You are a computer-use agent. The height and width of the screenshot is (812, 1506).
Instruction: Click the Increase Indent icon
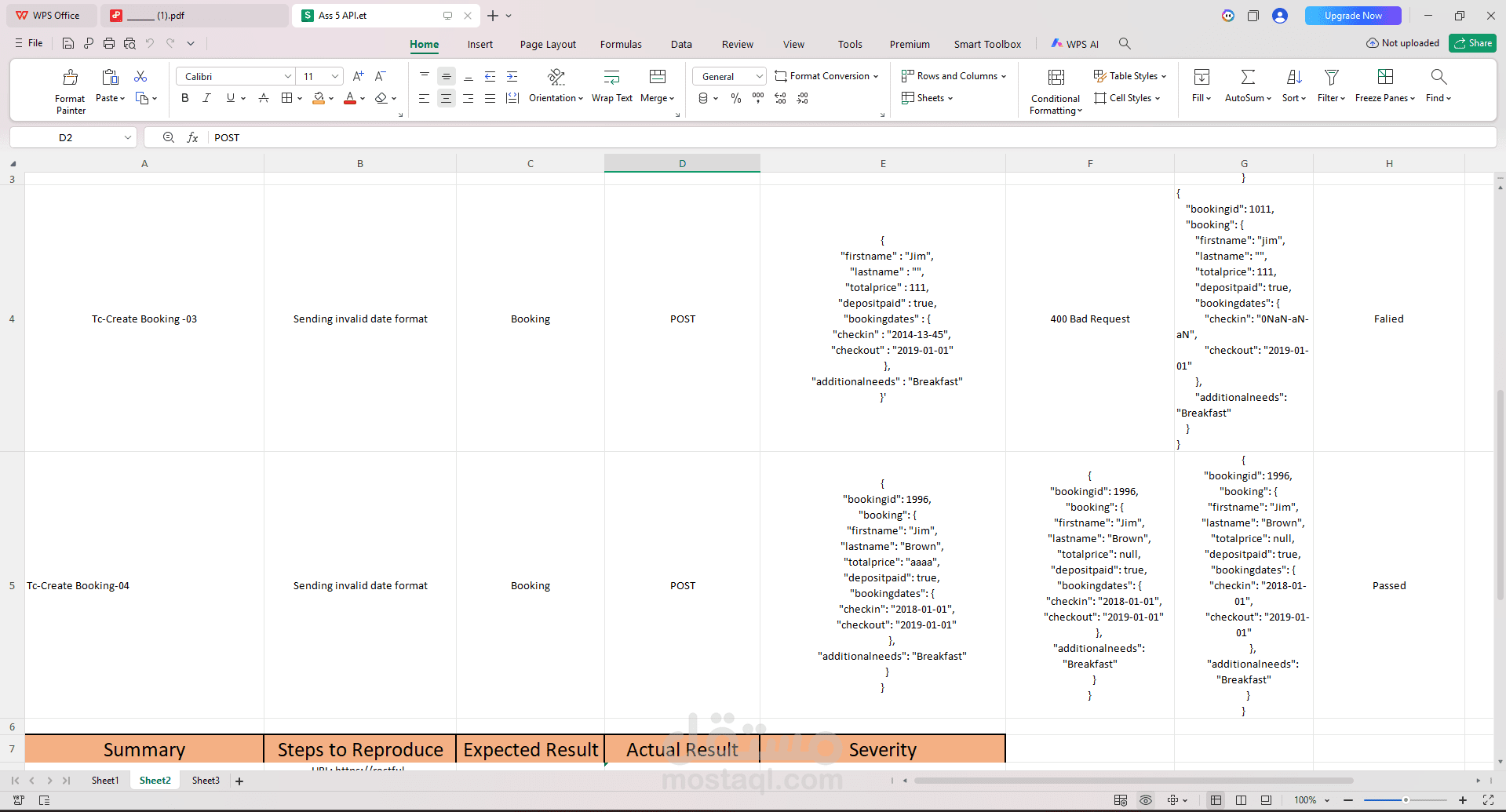[512, 76]
